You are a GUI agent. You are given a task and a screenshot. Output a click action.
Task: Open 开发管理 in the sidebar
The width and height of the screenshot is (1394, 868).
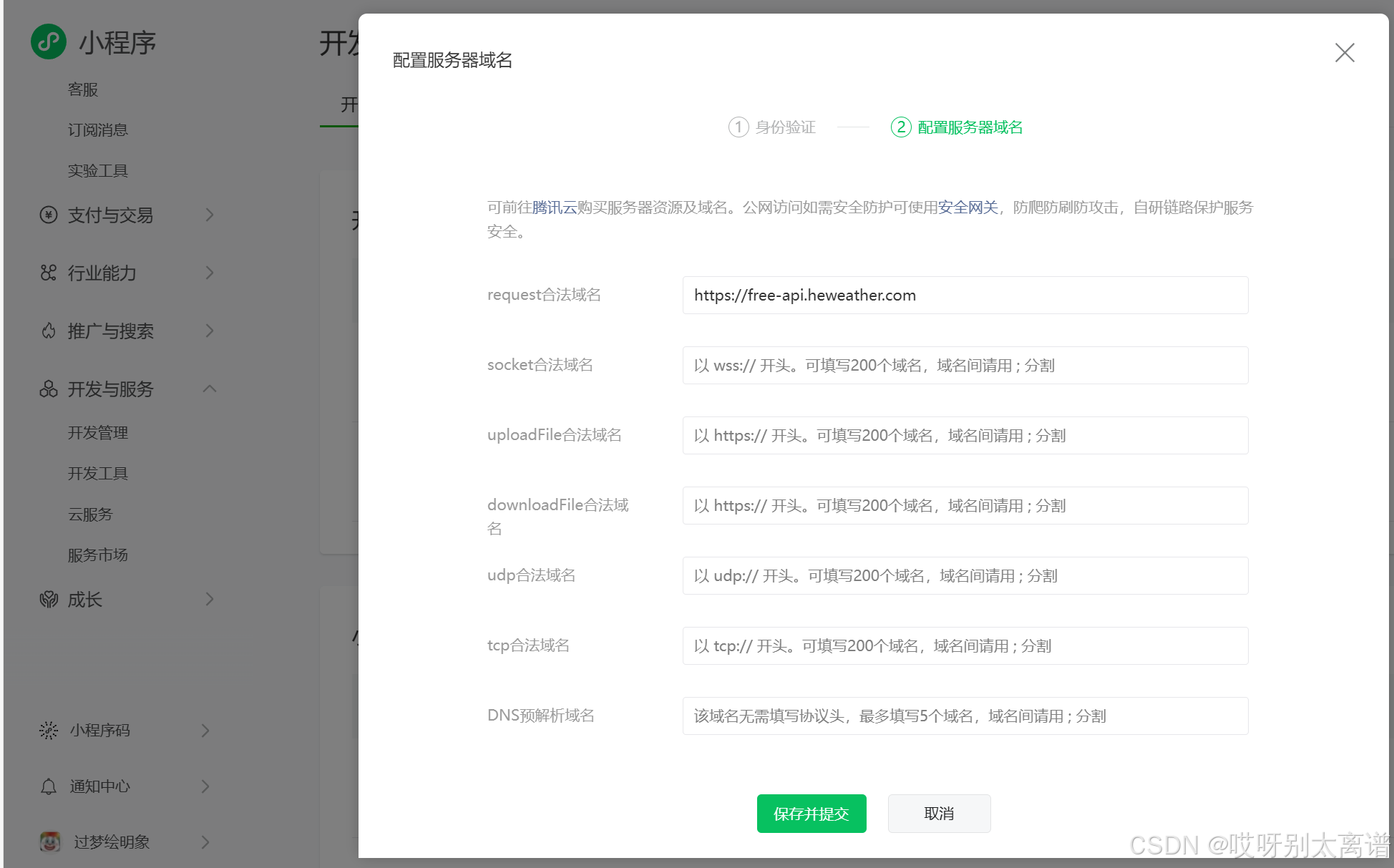[98, 432]
